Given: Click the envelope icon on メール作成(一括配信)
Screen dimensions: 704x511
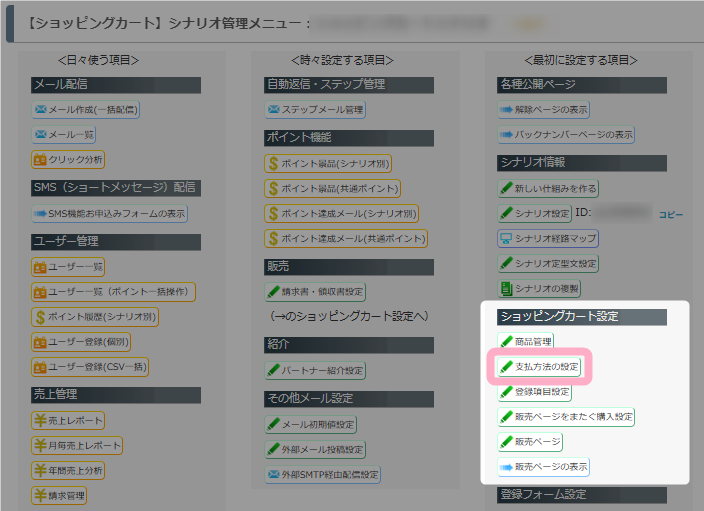Looking at the screenshot, I should [41, 110].
